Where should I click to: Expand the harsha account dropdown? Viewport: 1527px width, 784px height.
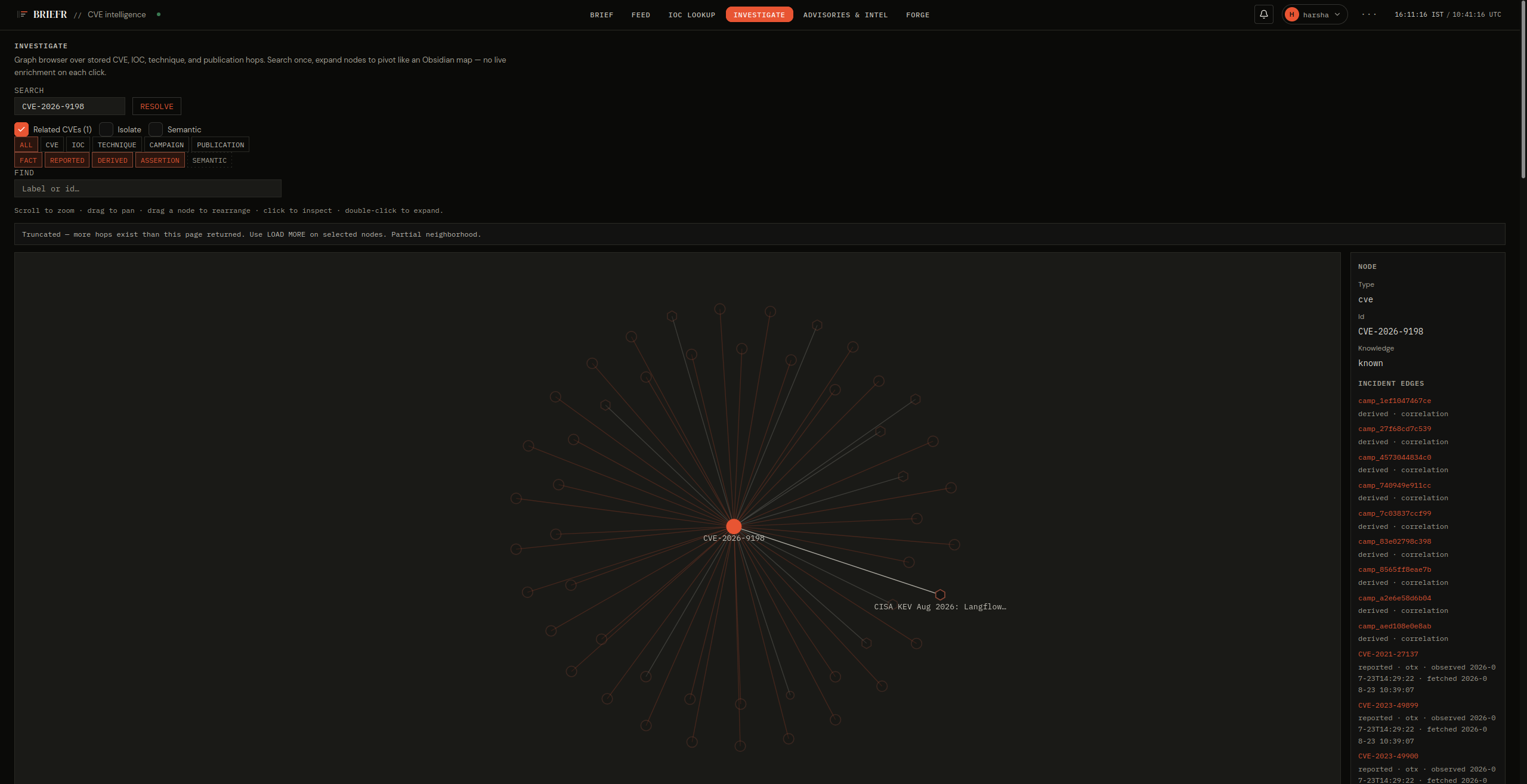1337,14
